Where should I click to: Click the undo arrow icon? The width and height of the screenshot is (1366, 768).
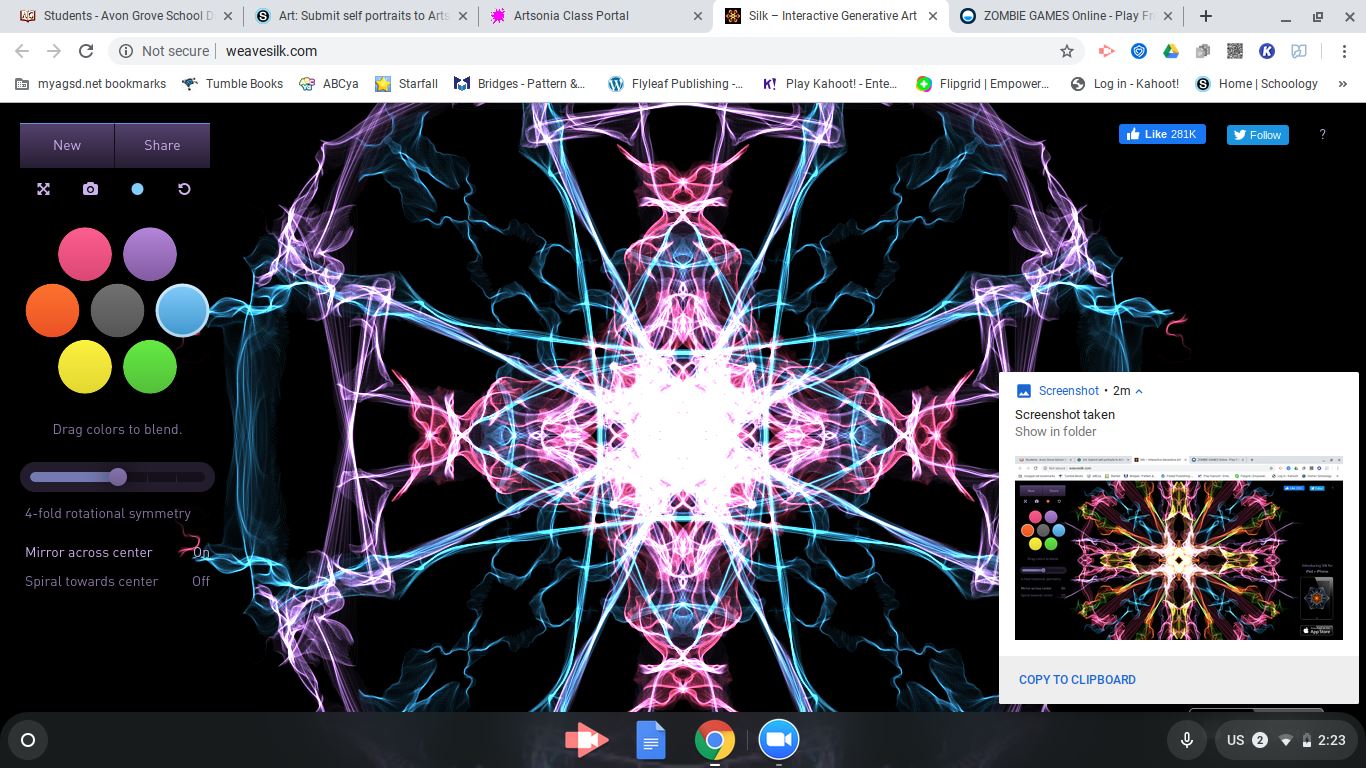click(x=184, y=189)
